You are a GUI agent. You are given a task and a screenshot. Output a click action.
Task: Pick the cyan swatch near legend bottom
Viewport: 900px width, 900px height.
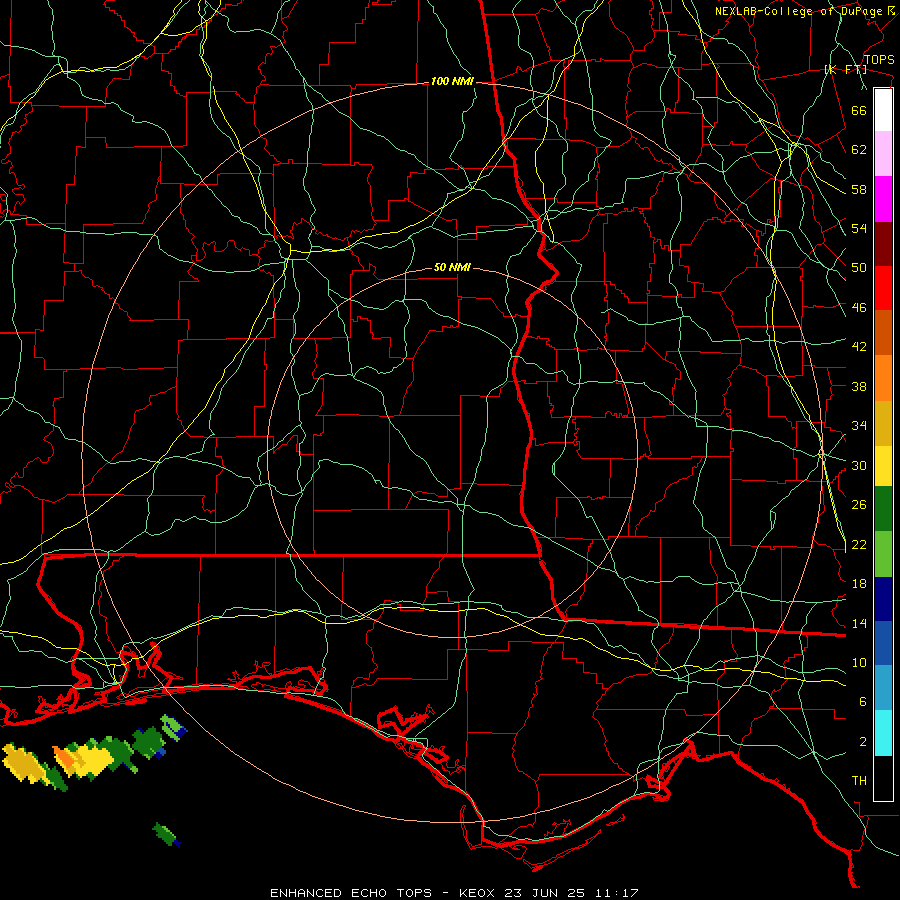click(883, 733)
